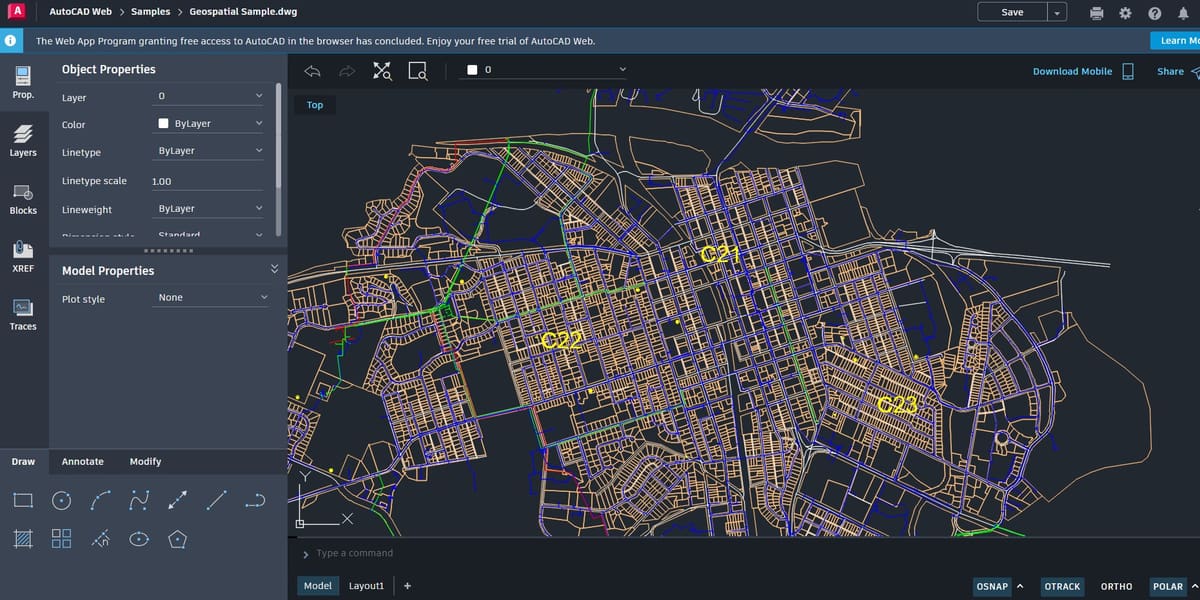Open the Save options dropdown arrow

(x=1057, y=13)
